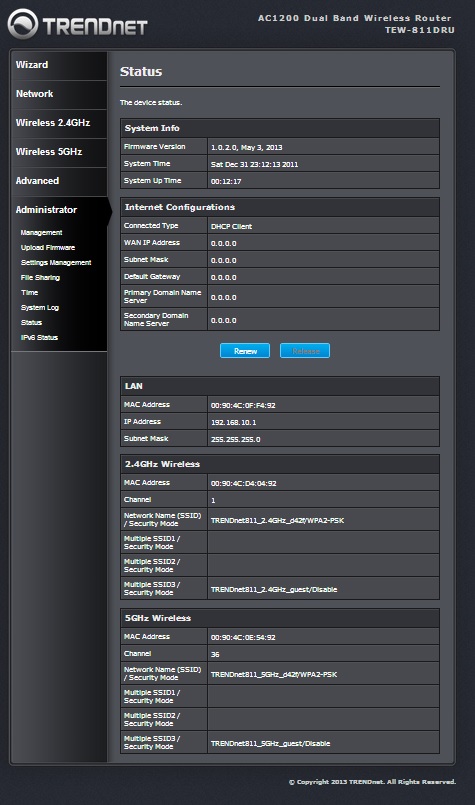Select 5GHz MAC address 00:90:4C:0E:54:92
This screenshot has width=475, height=805.
pyautogui.click(x=243, y=637)
